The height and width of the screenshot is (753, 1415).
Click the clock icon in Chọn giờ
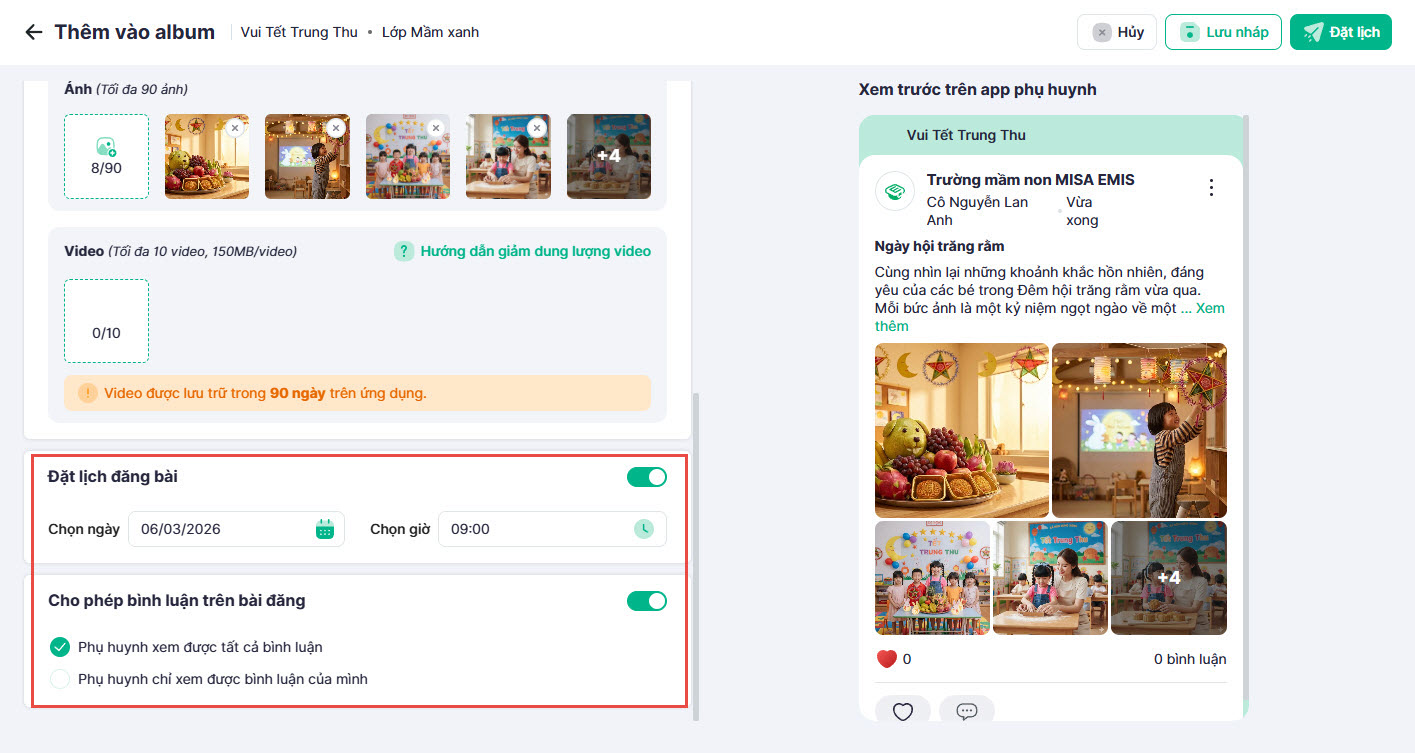(x=645, y=529)
